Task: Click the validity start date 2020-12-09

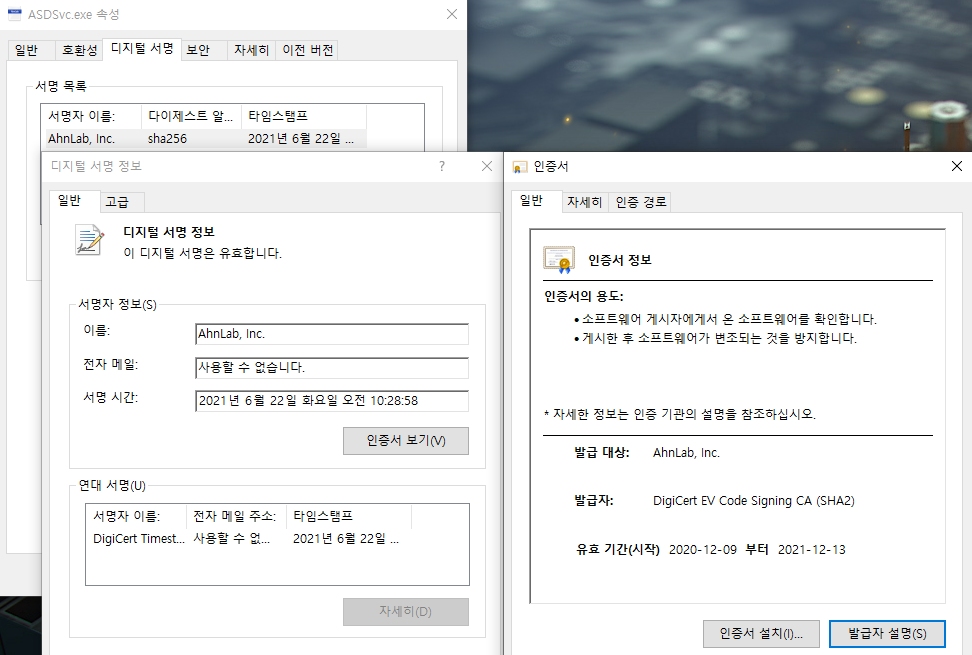Action: (x=703, y=550)
